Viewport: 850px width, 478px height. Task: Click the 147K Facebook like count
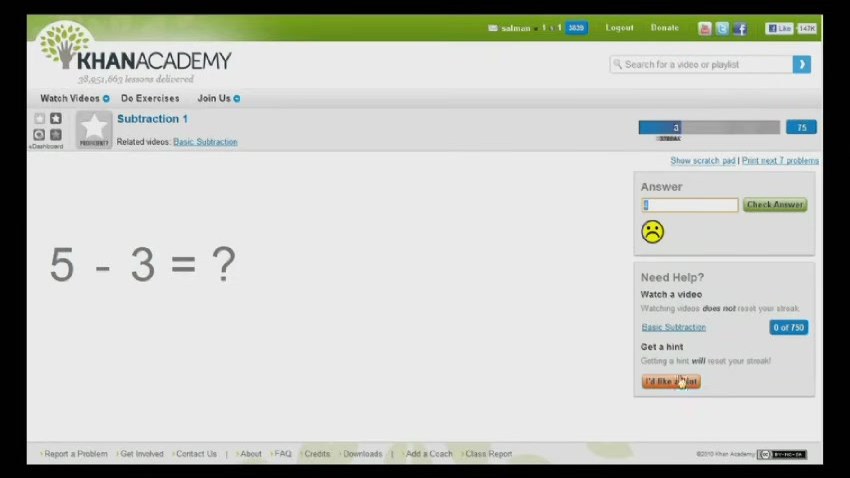tap(807, 28)
